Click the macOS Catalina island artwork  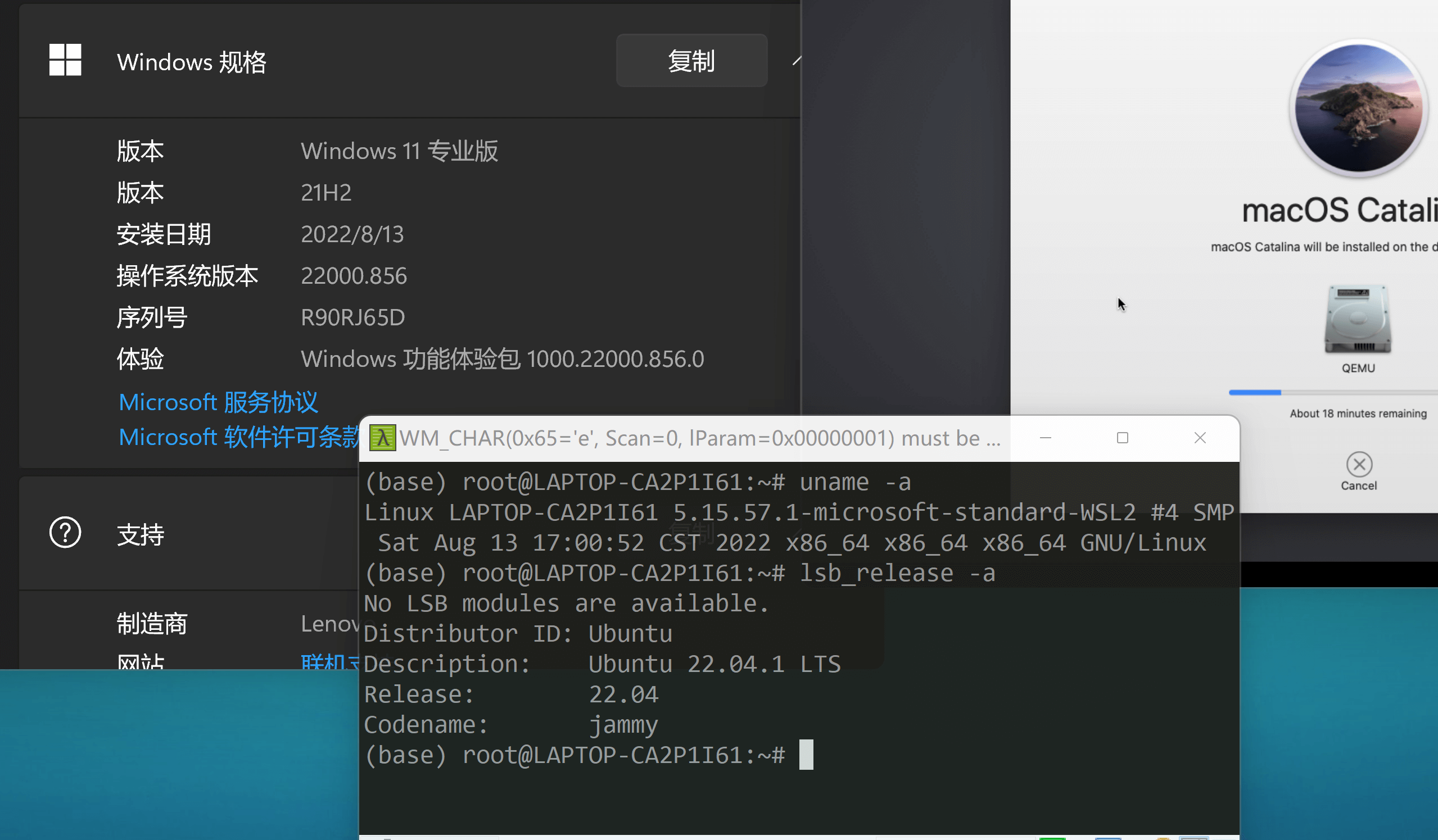1358,108
